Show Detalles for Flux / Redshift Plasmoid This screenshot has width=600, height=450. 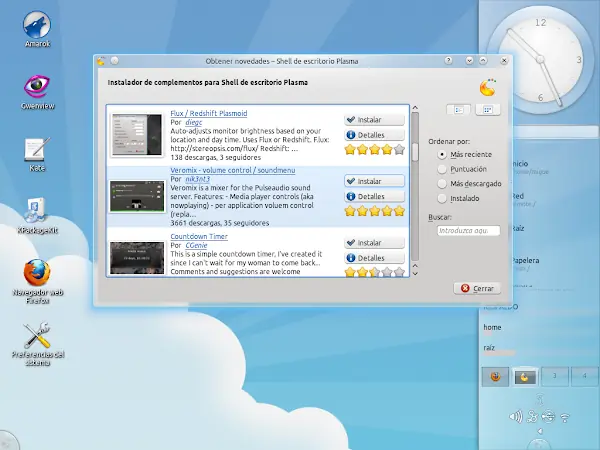click(x=374, y=135)
